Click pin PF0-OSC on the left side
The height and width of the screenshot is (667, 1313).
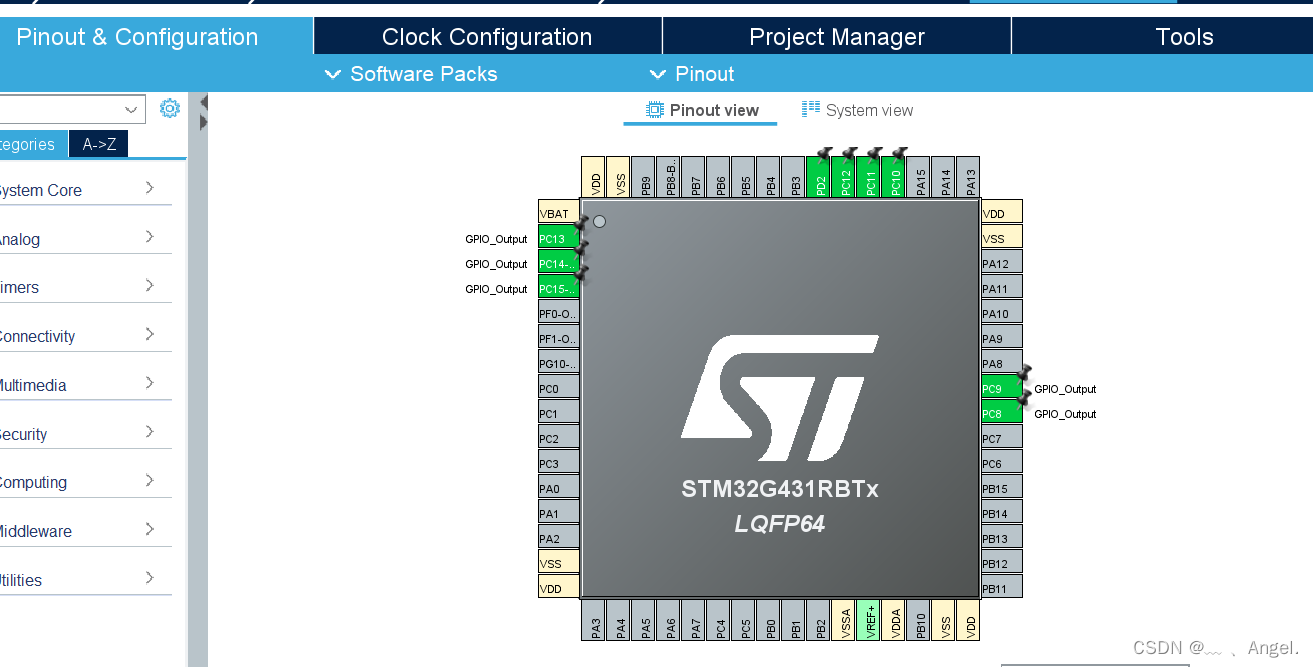(x=558, y=314)
